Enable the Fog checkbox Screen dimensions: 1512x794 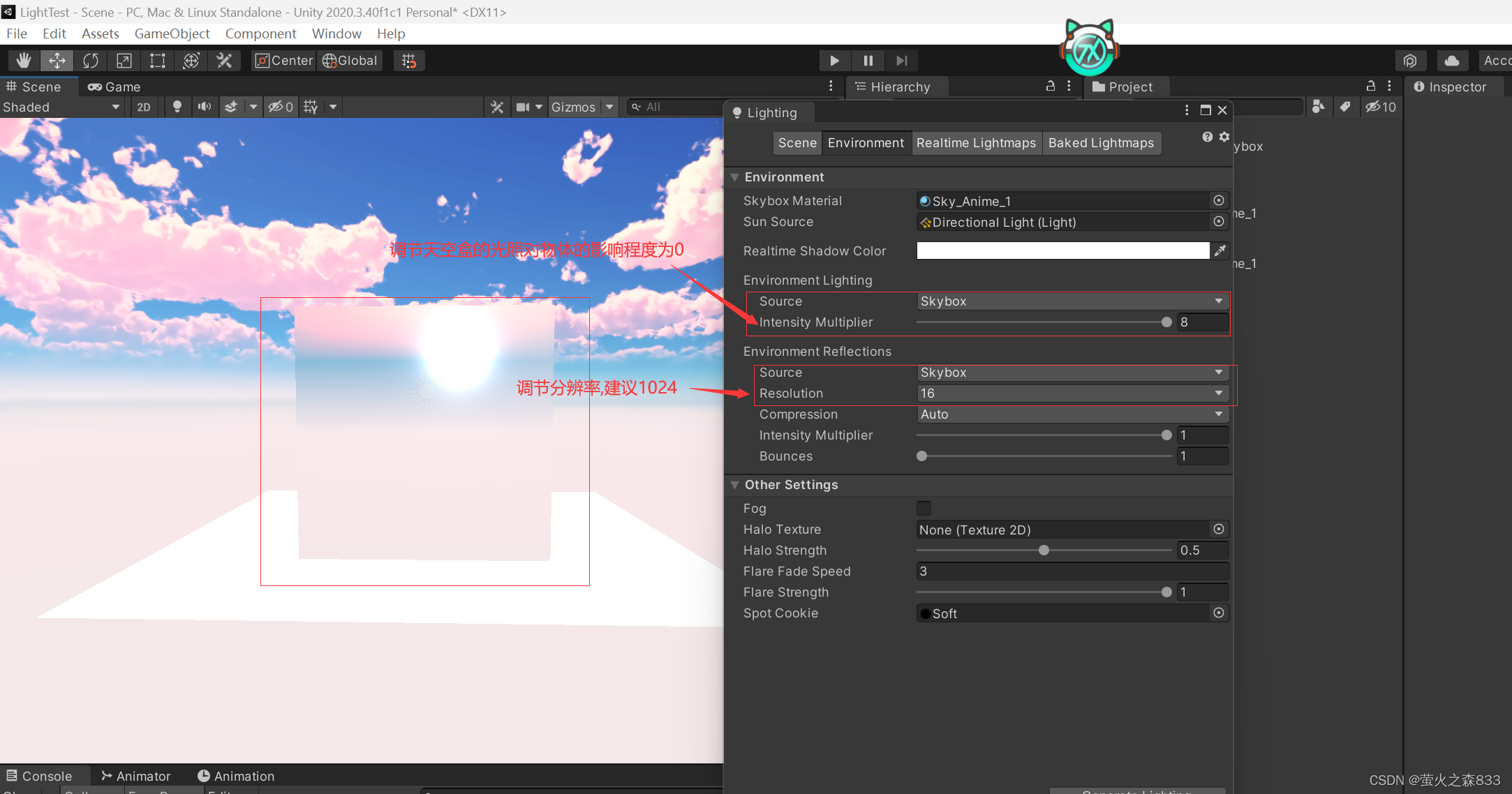(924, 509)
